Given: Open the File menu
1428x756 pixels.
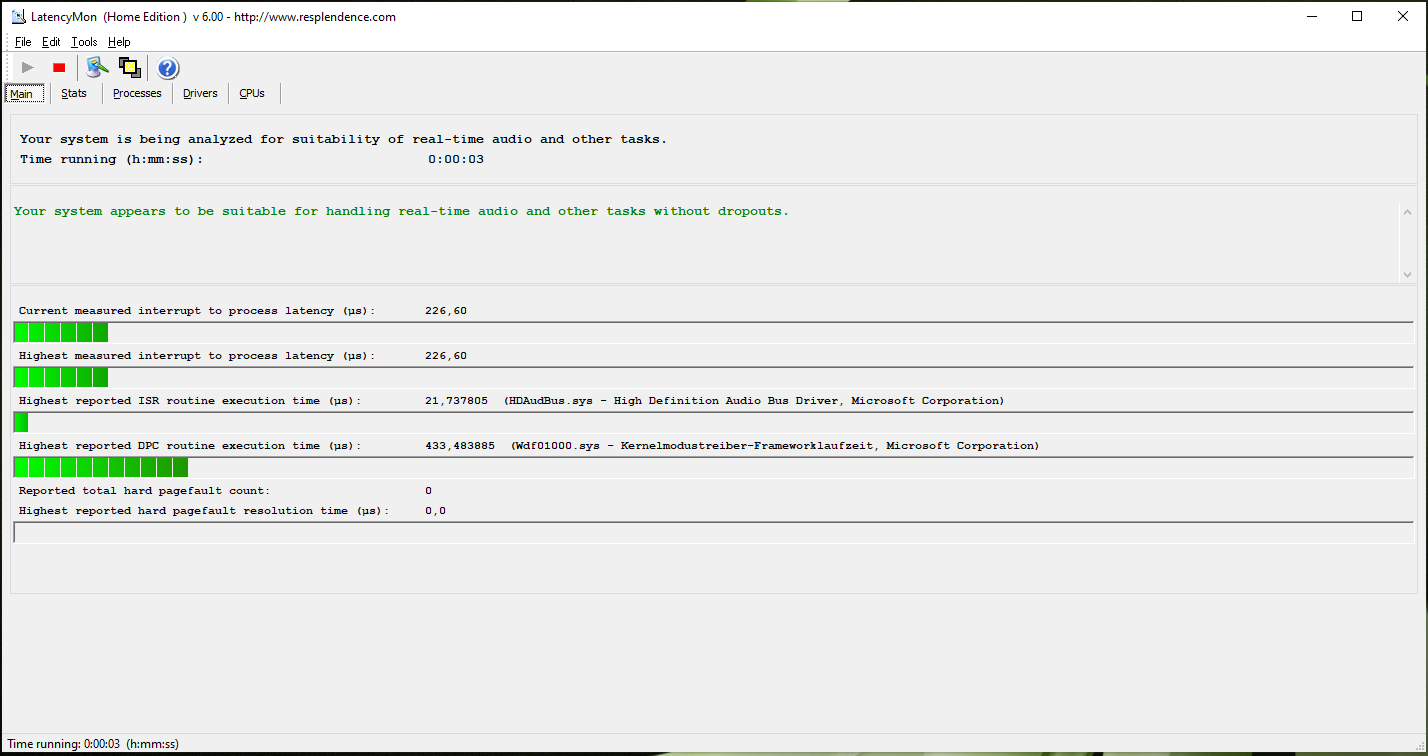Looking at the screenshot, I should [x=23, y=42].
